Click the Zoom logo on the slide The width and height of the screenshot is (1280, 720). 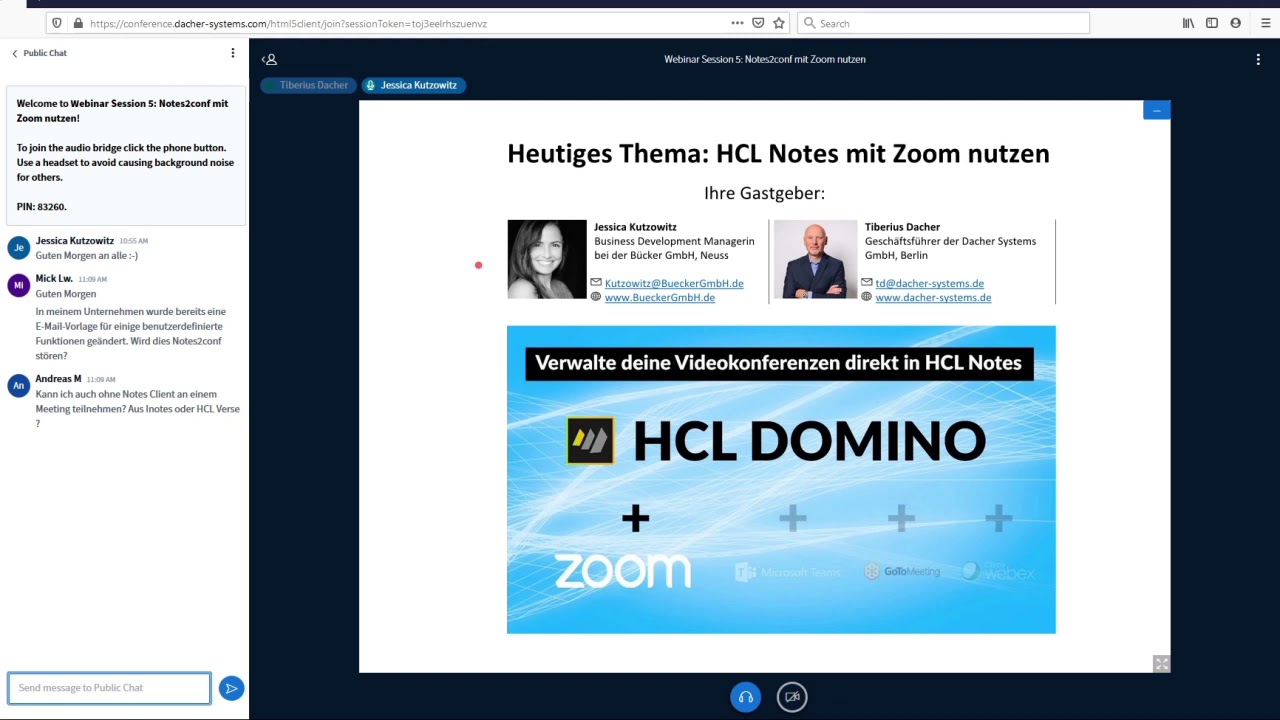(622, 571)
